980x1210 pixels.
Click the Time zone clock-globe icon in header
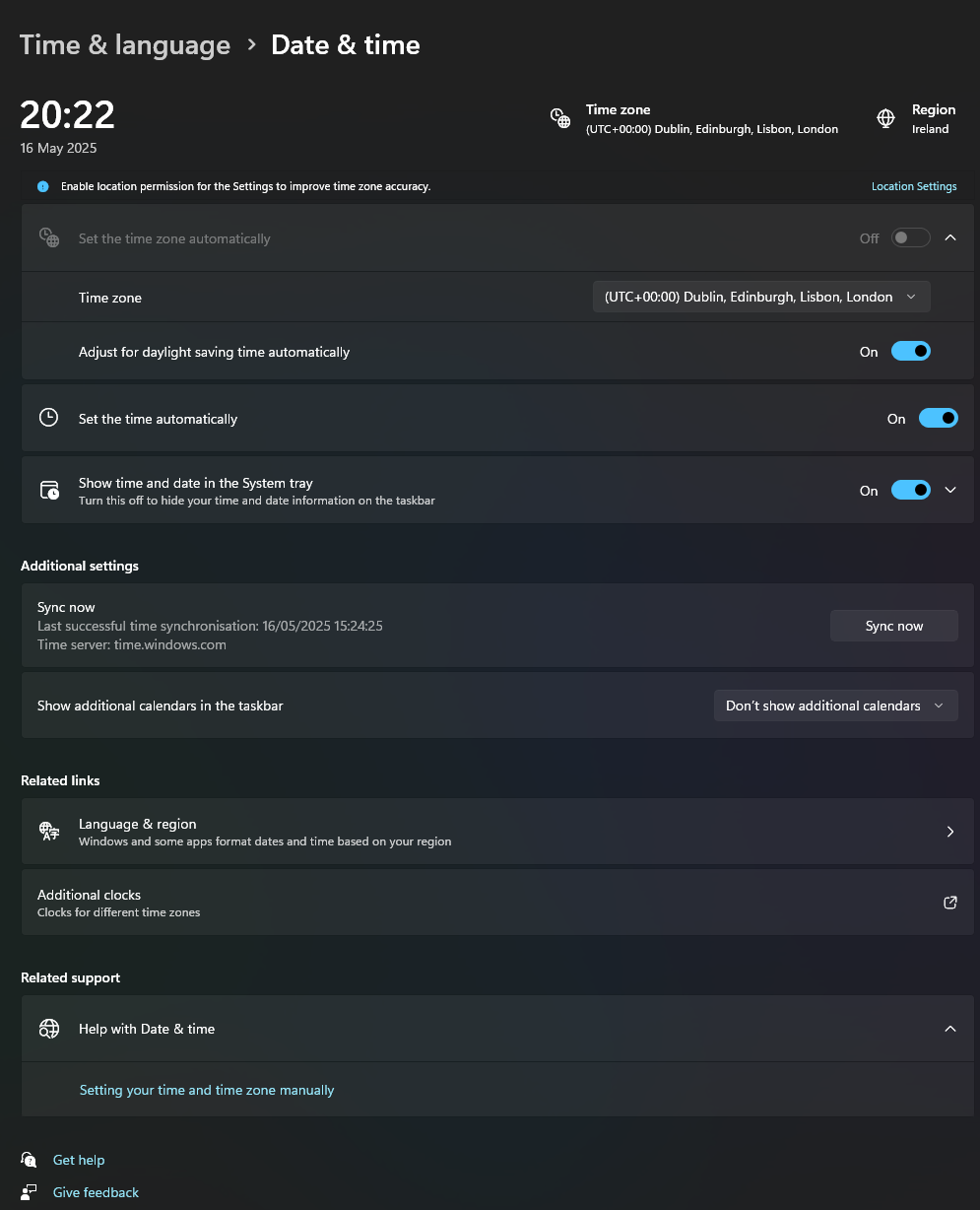pyautogui.click(x=560, y=118)
